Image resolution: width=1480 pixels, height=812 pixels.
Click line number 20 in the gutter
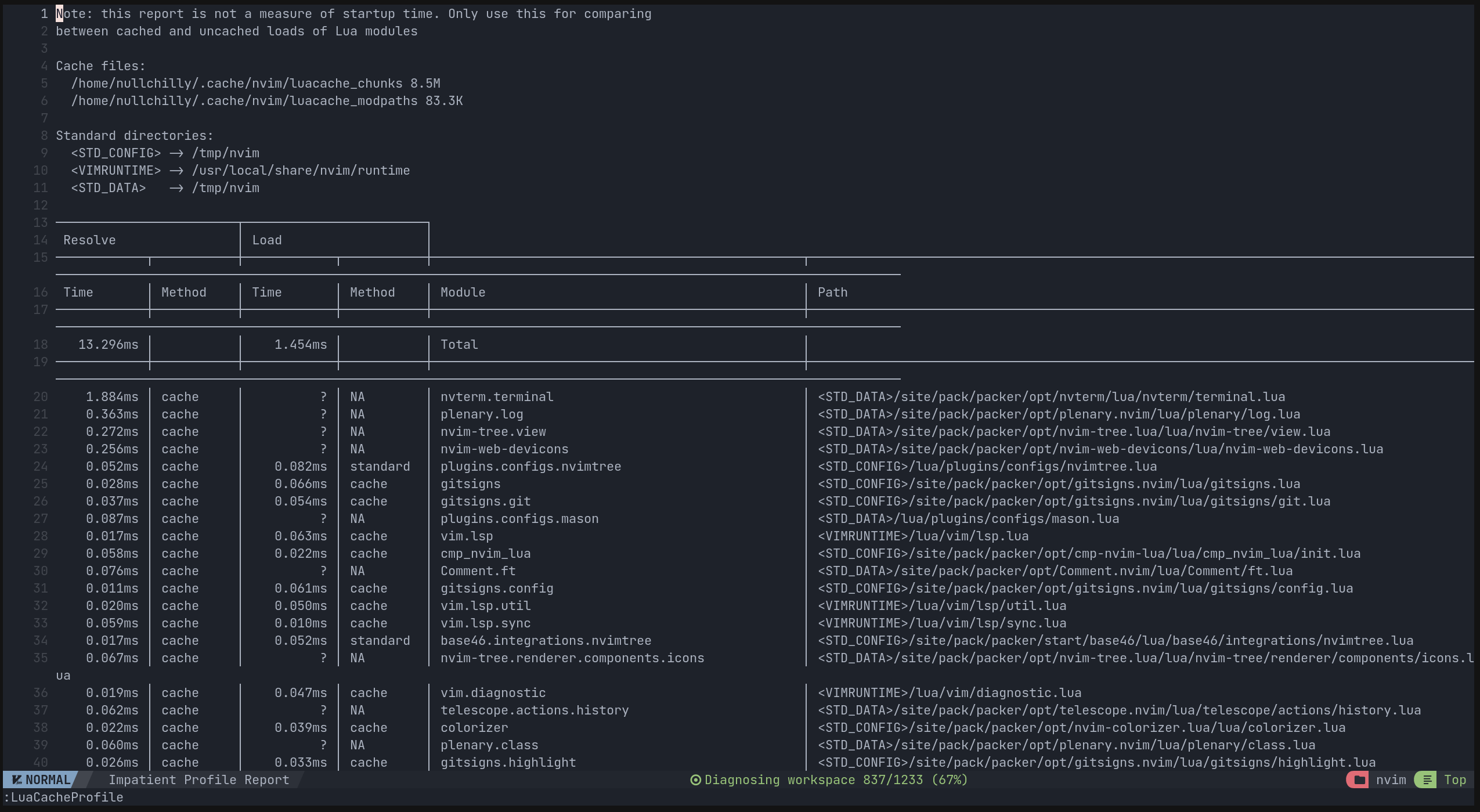click(x=41, y=396)
